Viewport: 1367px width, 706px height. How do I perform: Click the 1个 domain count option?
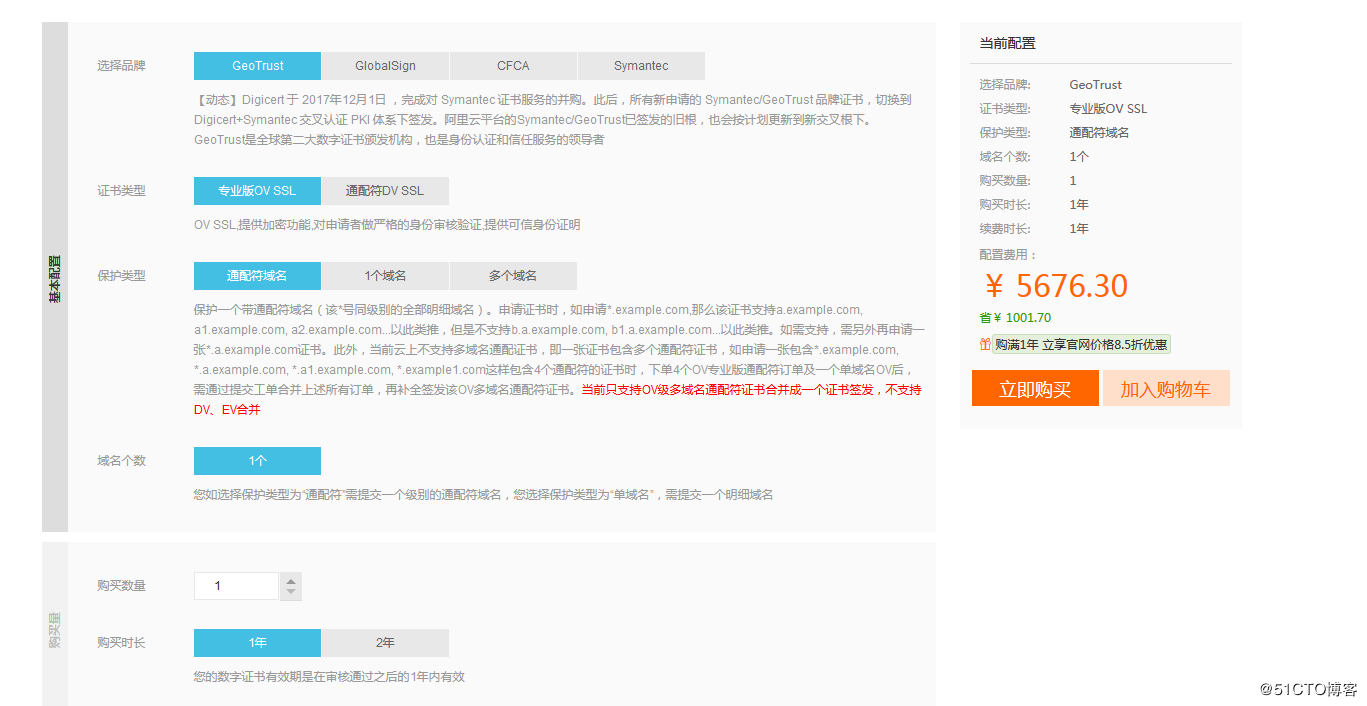(257, 460)
